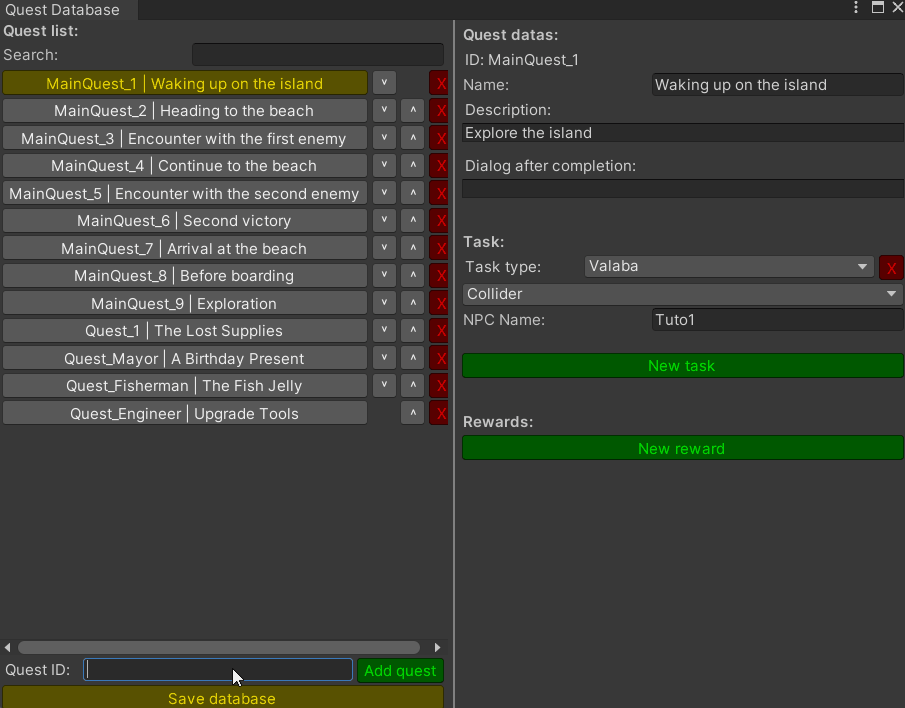The height and width of the screenshot is (708, 905).
Task: Save database with the yellow button
Action: [223, 697]
